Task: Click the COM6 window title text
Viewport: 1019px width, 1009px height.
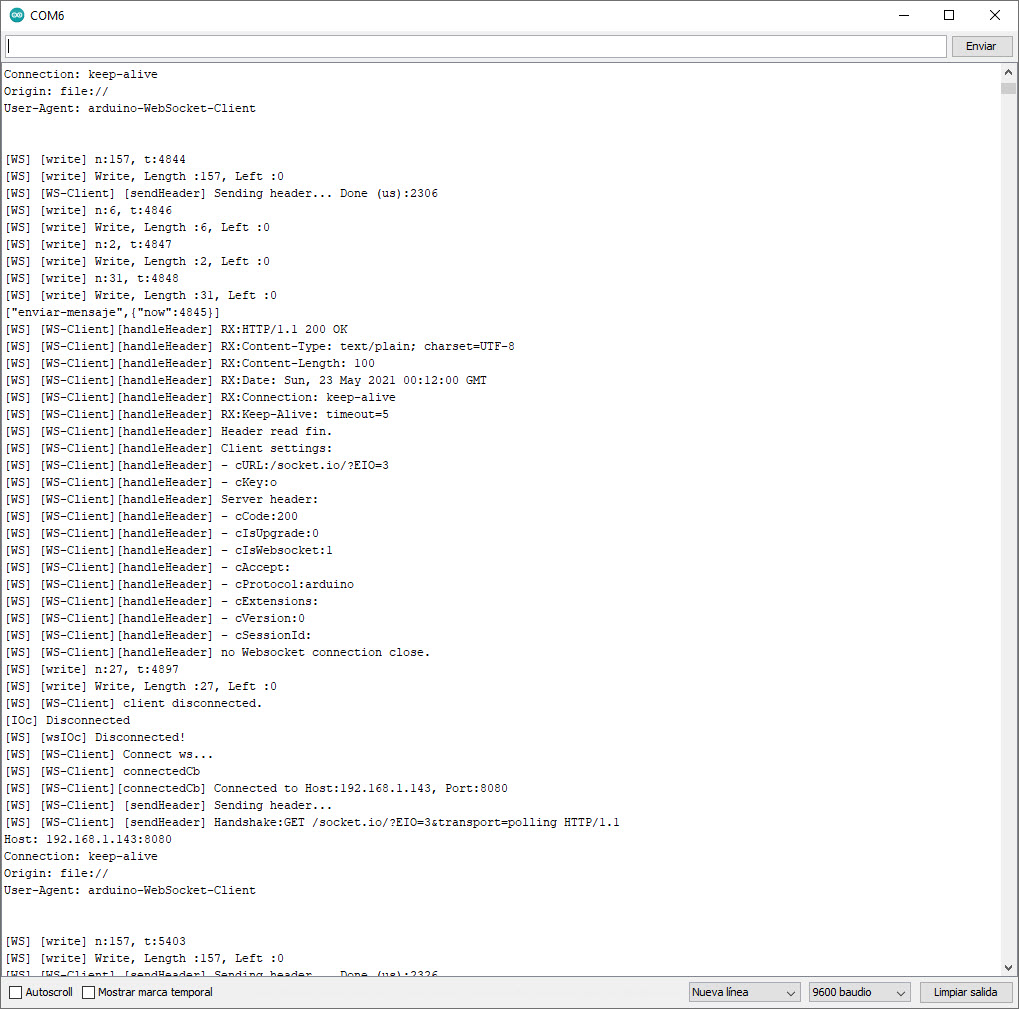Action: tap(47, 16)
